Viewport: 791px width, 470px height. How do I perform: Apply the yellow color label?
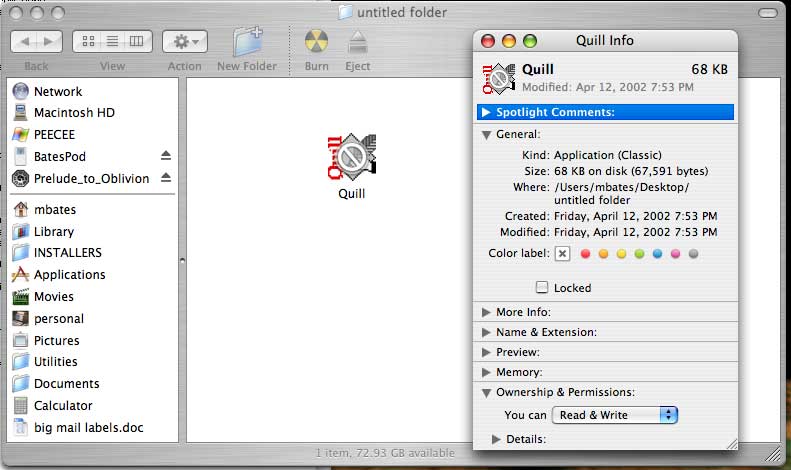click(622, 254)
